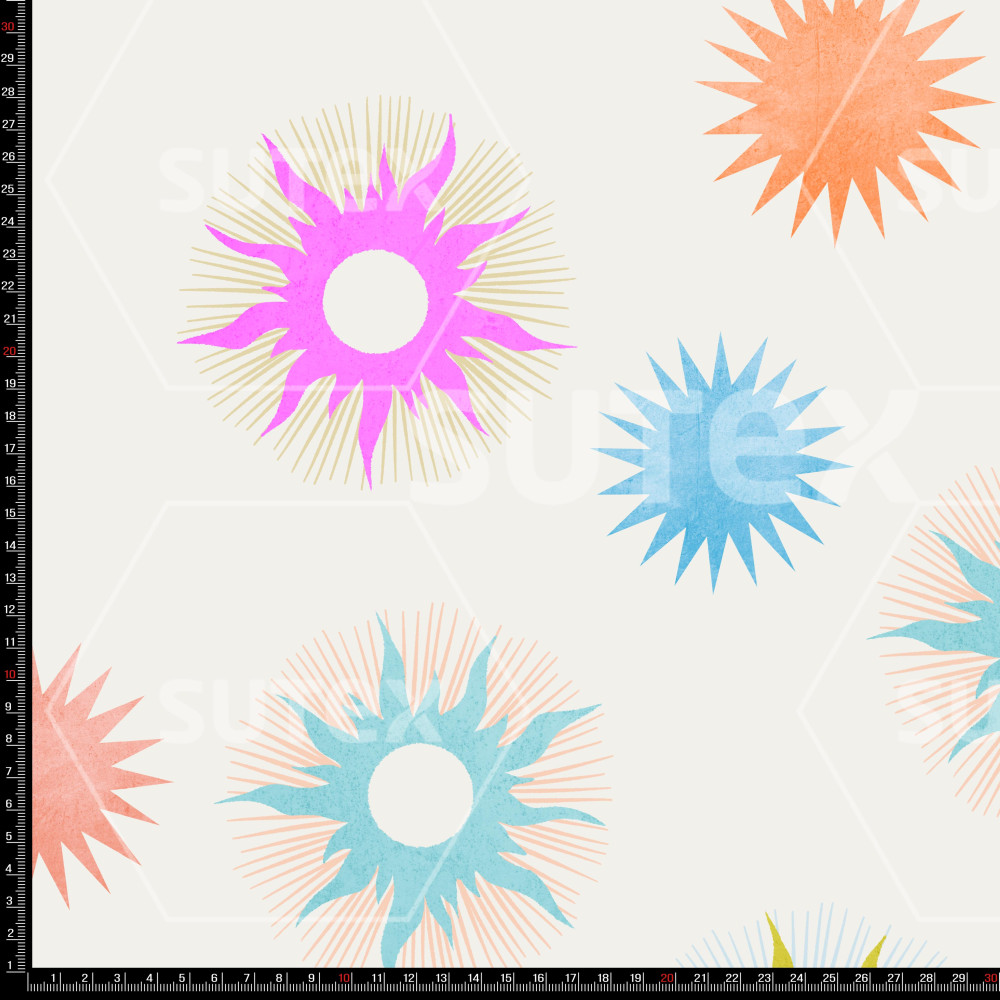Viewport: 1000px width, 1000px height.
Task: Click the 25 mark on the horizontal ruler
Action: [x=828, y=978]
